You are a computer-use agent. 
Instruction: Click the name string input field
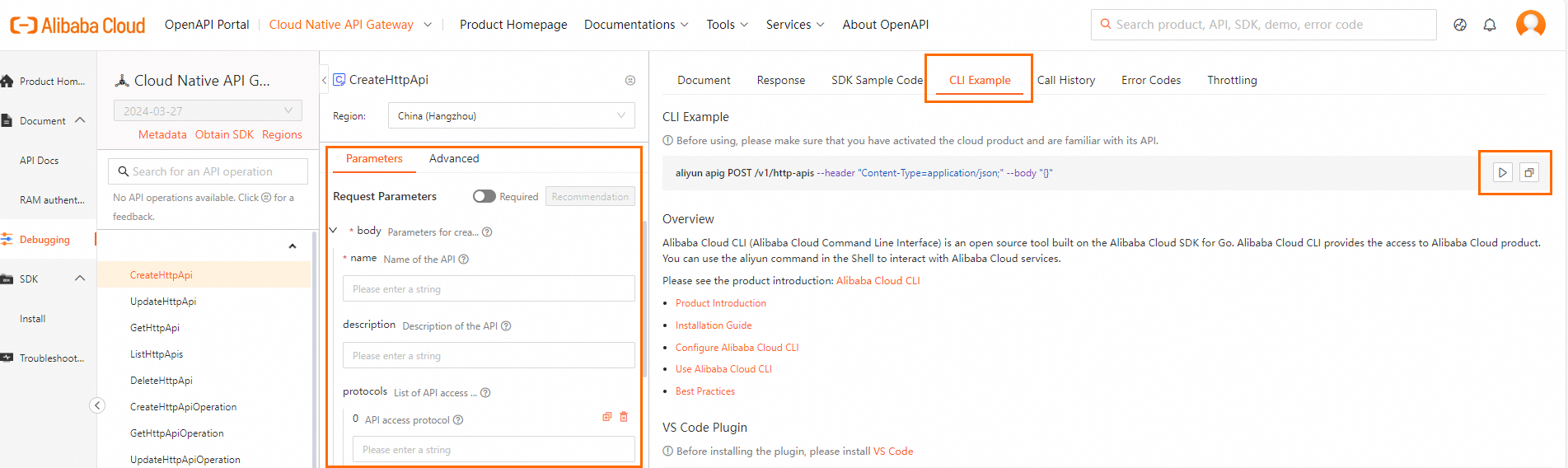[489, 289]
